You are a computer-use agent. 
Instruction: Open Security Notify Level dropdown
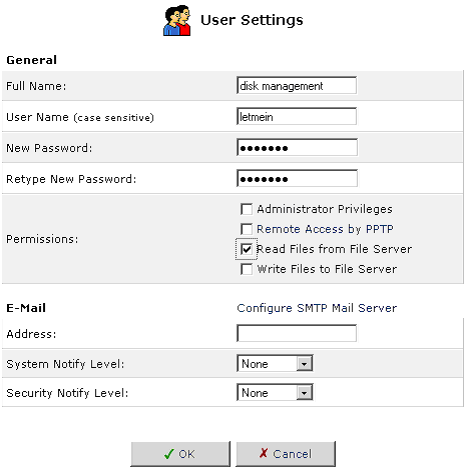click(275, 393)
